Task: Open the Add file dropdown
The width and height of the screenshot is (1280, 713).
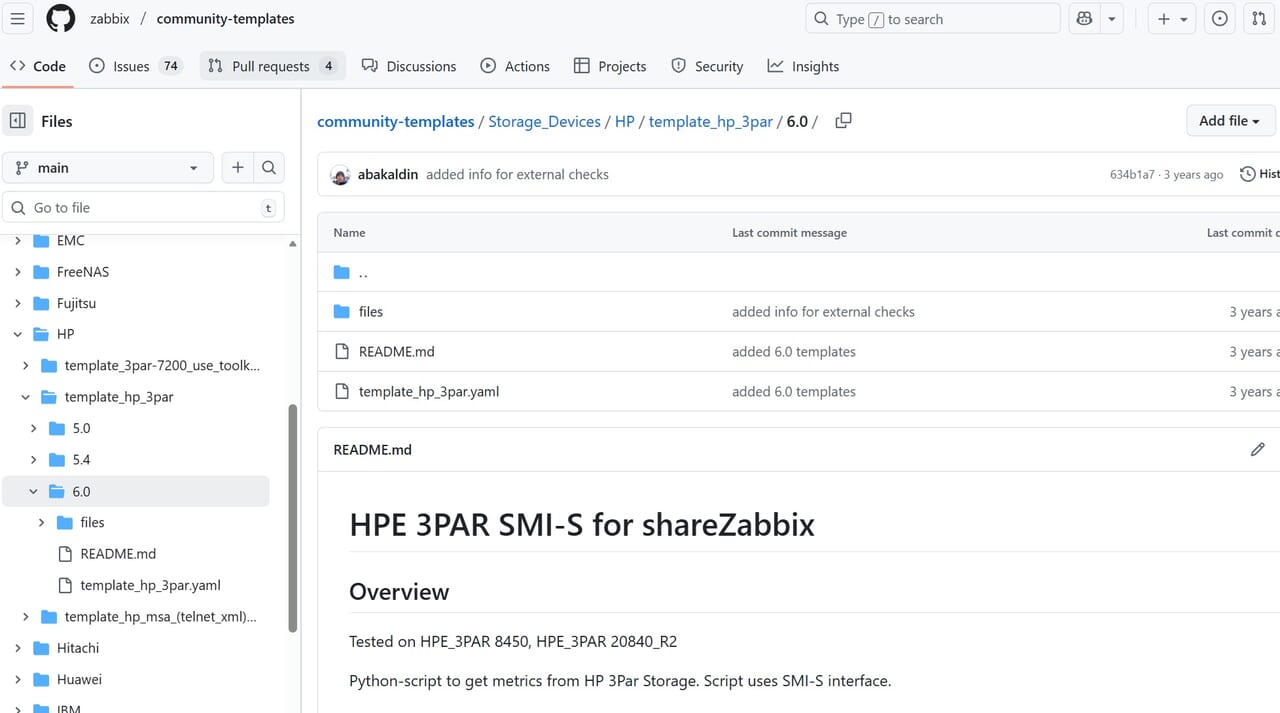Action: pos(1229,121)
